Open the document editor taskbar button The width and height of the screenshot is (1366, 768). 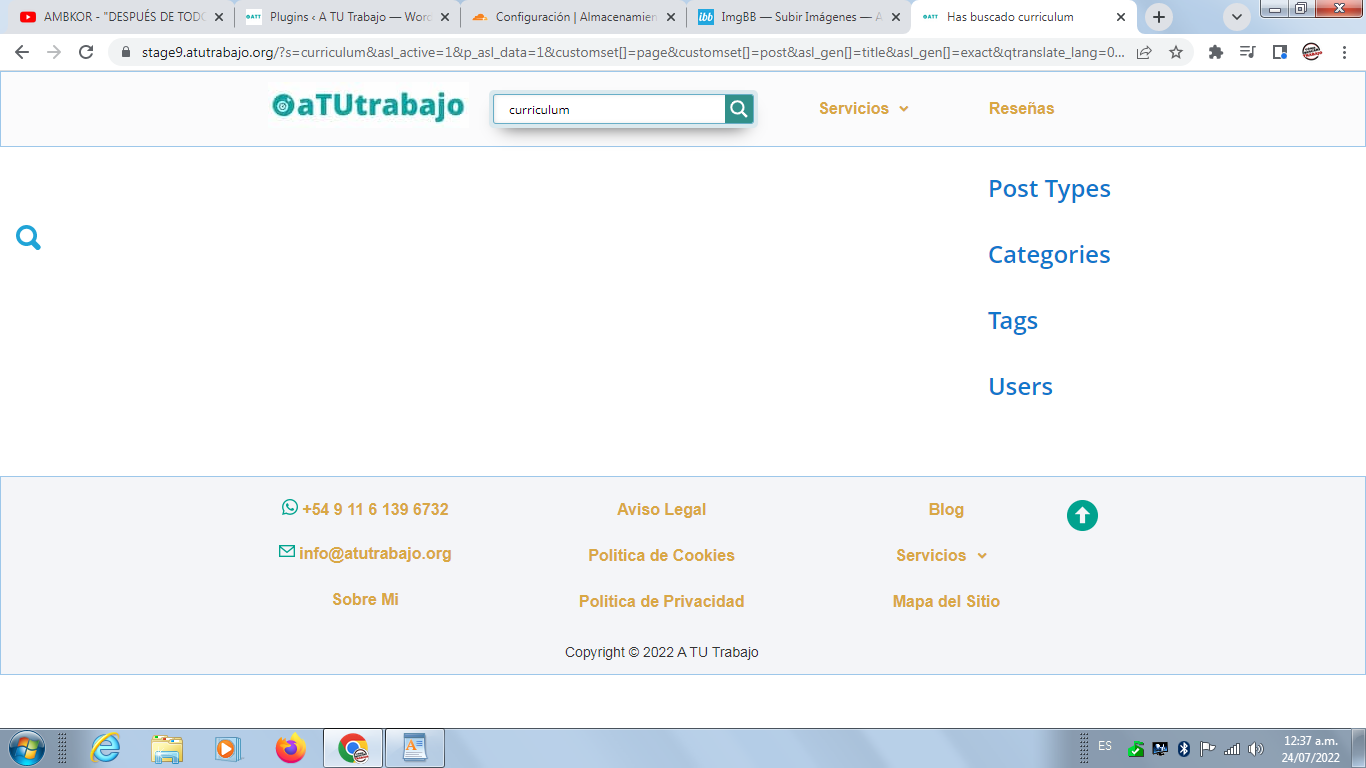[x=415, y=748]
